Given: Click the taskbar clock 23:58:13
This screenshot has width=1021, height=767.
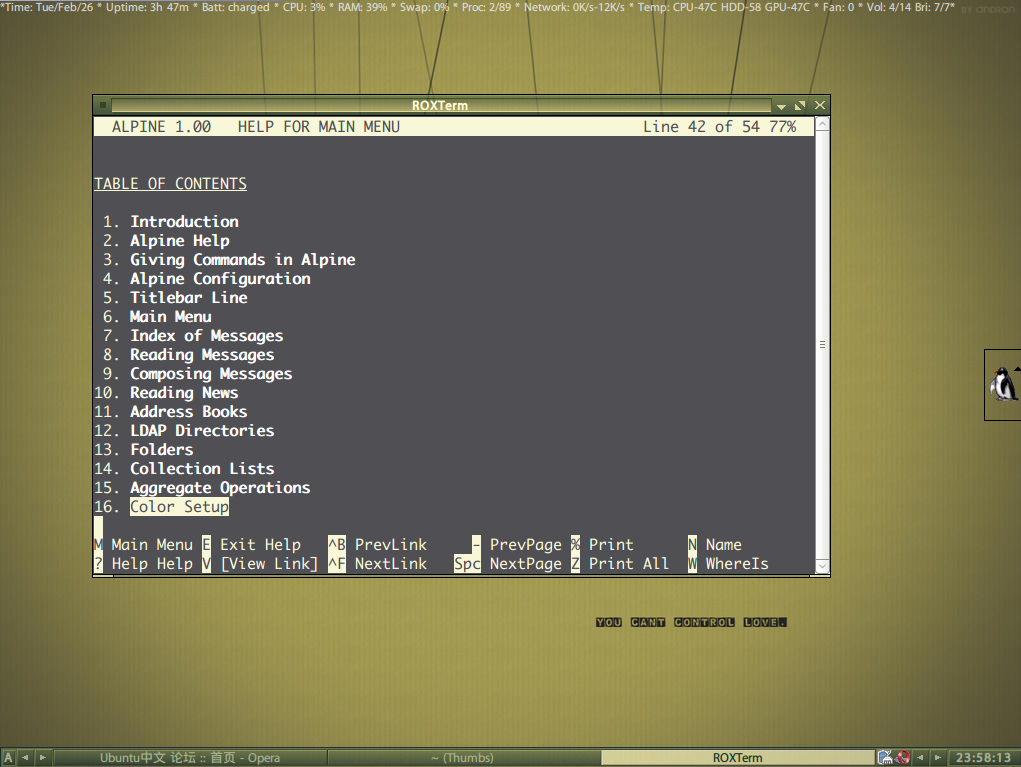Looking at the screenshot, I should tap(983, 758).
